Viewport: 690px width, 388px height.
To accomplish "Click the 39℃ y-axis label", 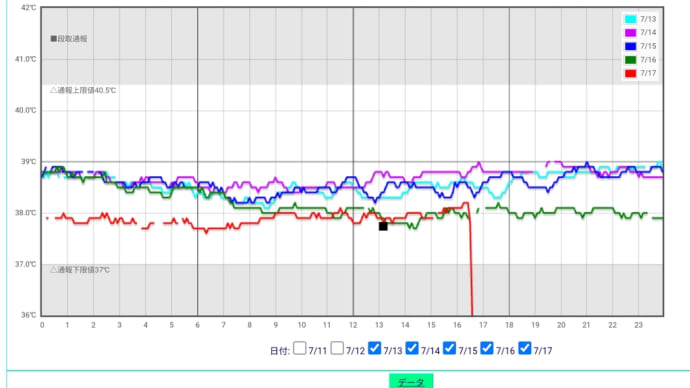I will tap(29, 162).
